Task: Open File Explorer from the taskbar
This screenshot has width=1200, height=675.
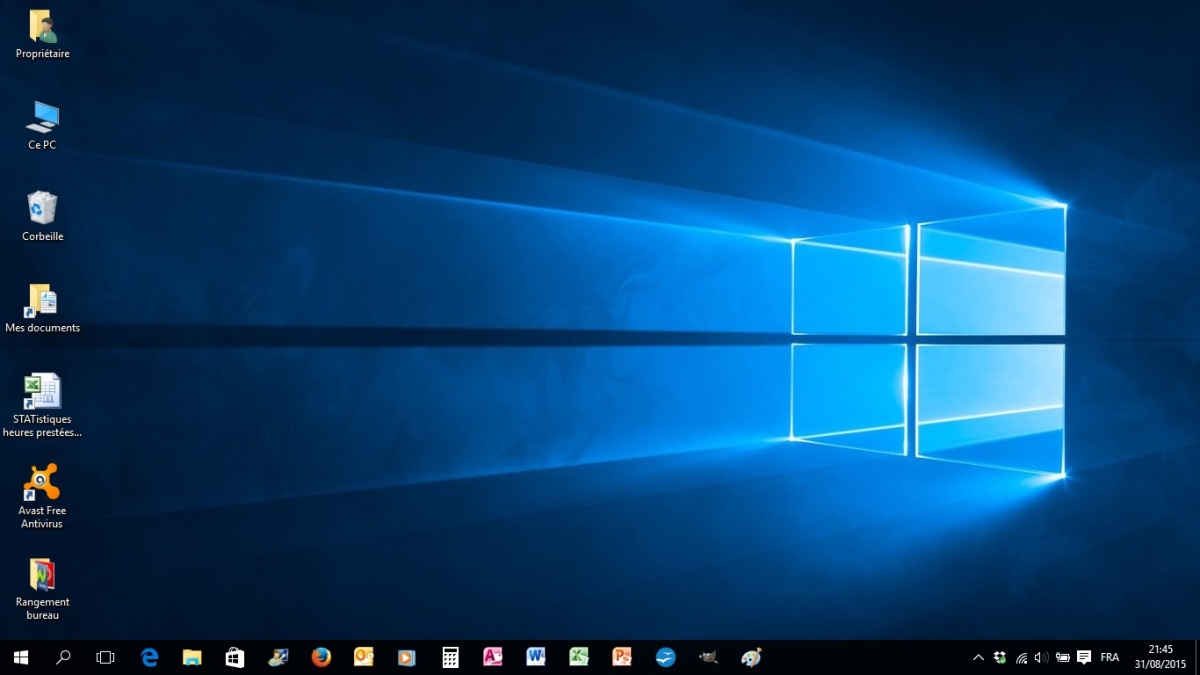Action: click(192, 657)
